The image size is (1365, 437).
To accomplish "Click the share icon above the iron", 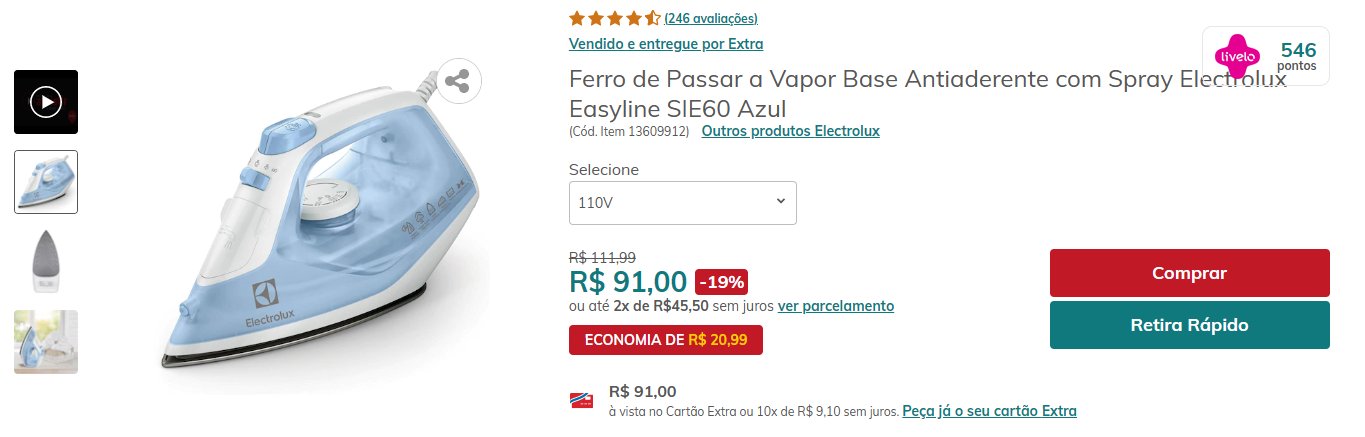I will pos(458,82).
